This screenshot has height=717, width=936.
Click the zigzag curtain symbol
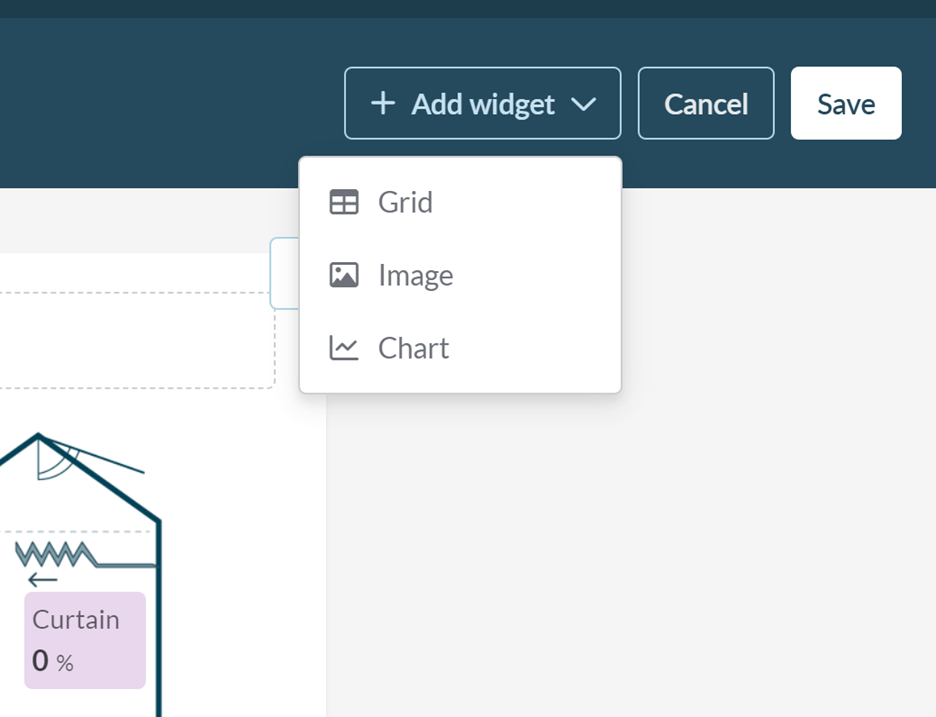coord(55,554)
